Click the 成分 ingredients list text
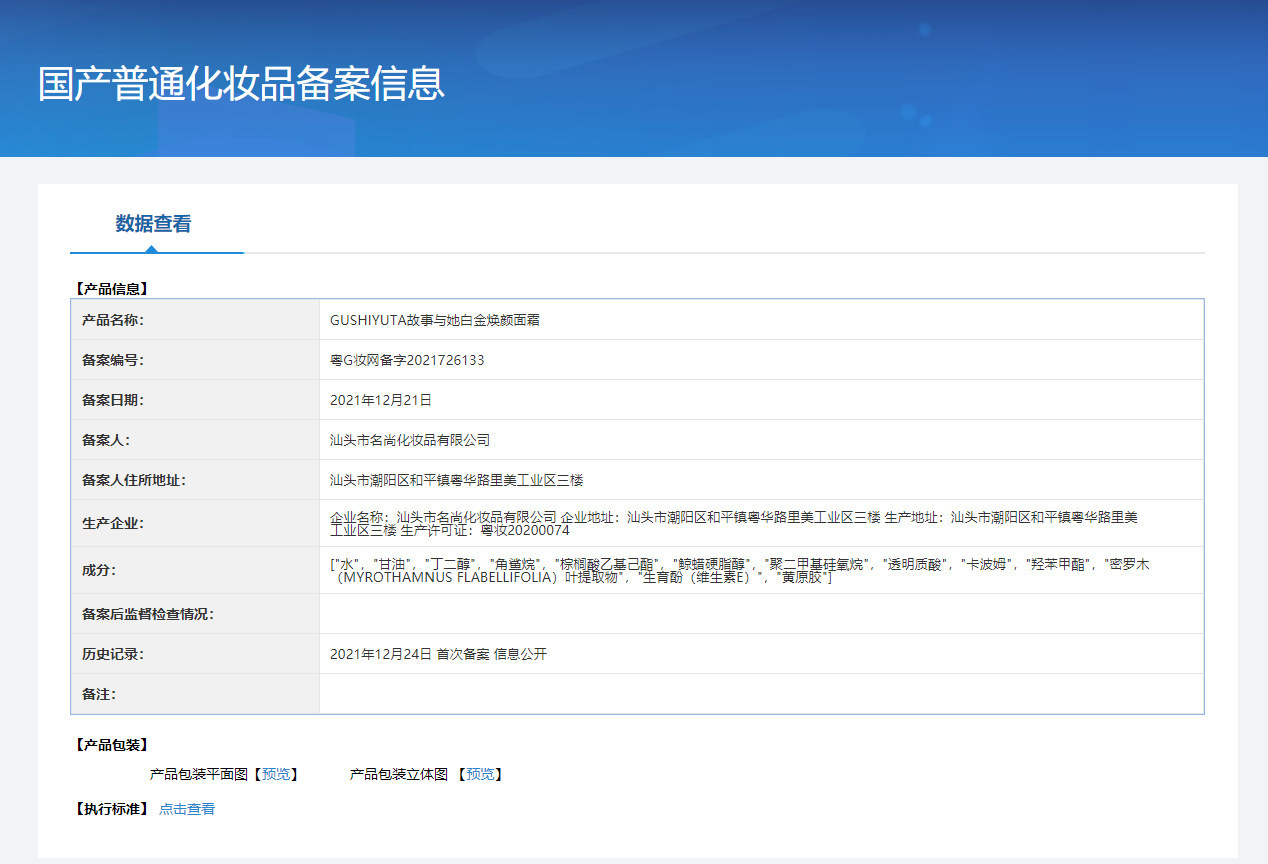 coord(740,570)
